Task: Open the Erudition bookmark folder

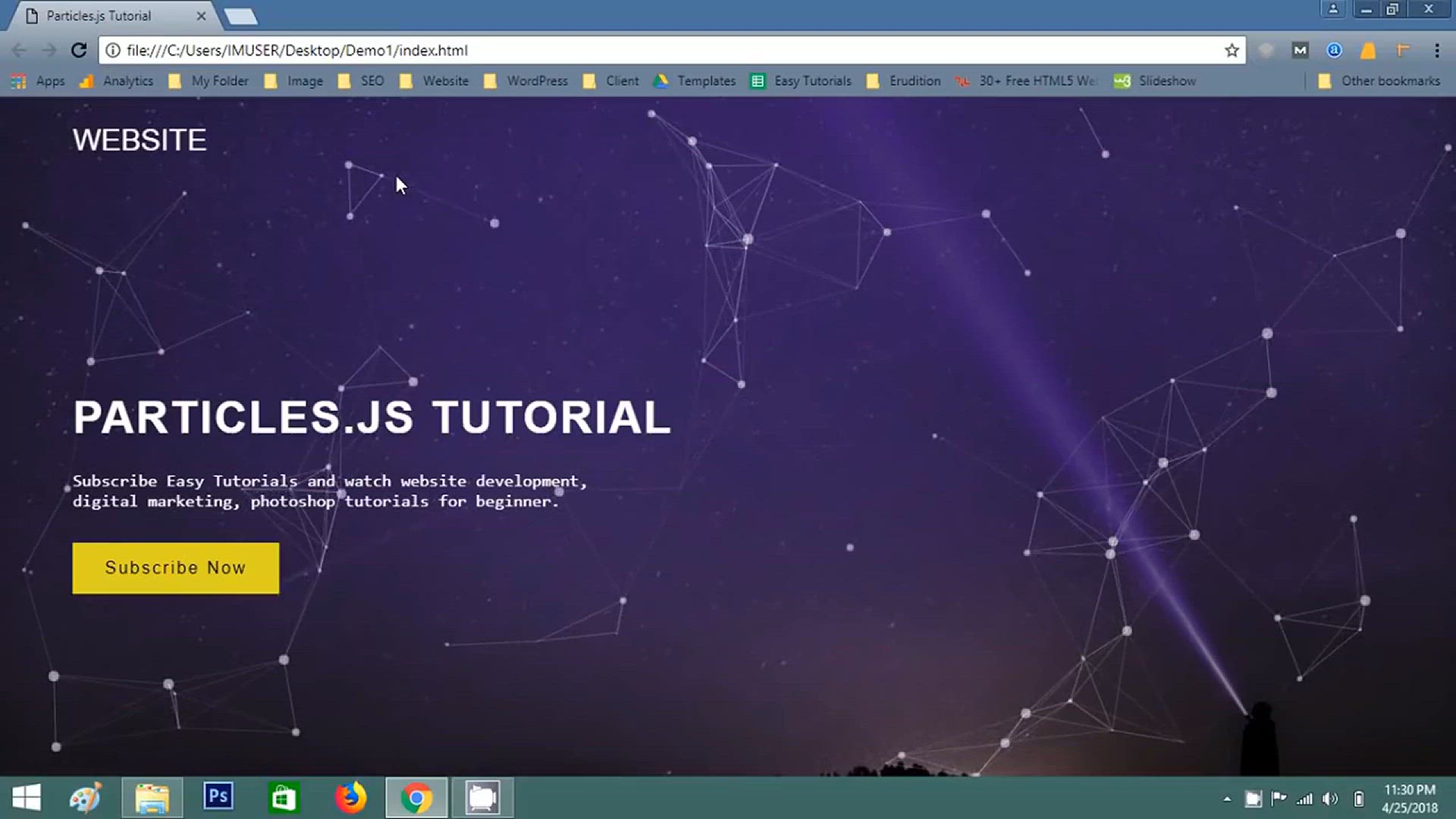Action: (x=903, y=81)
